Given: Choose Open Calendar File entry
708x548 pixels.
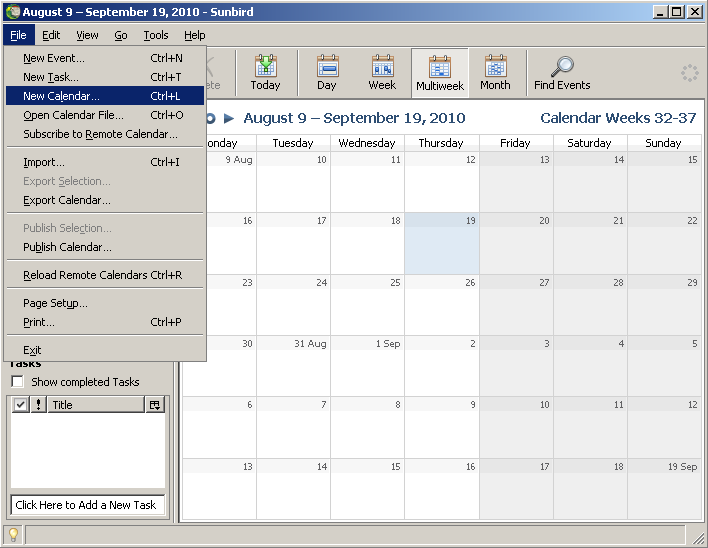Looking at the screenshot, I should (105, 115).
